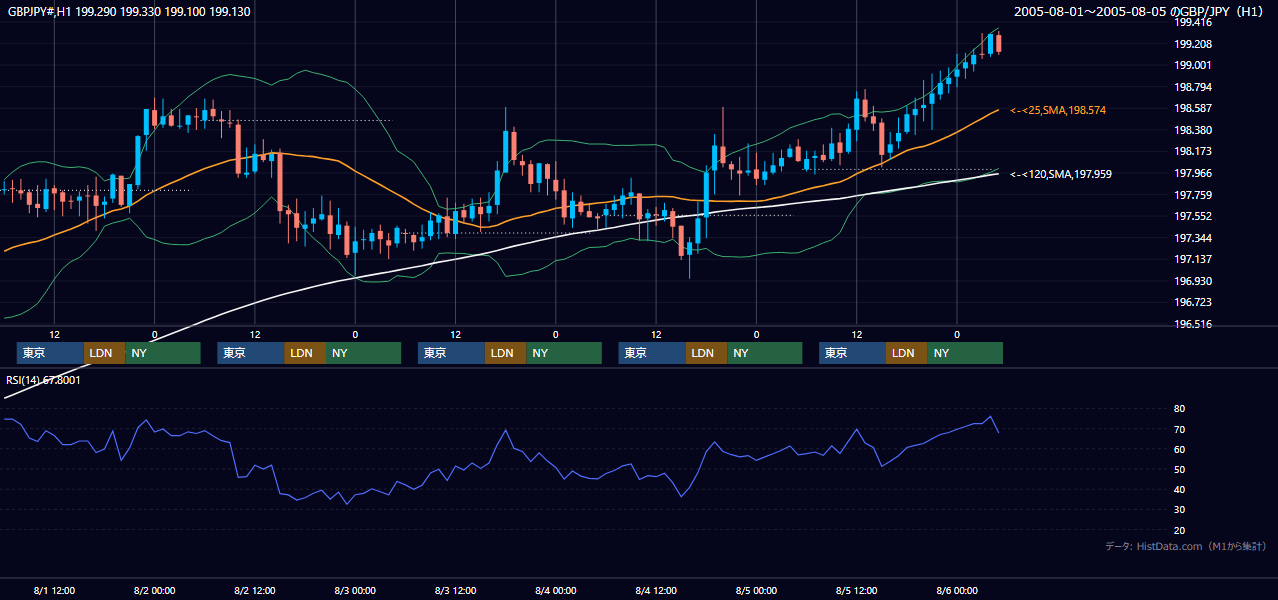The height and width of the screenshot is (600, 1278).
Task: Click price axis value 198.587
Action: tap(1193, 108)
